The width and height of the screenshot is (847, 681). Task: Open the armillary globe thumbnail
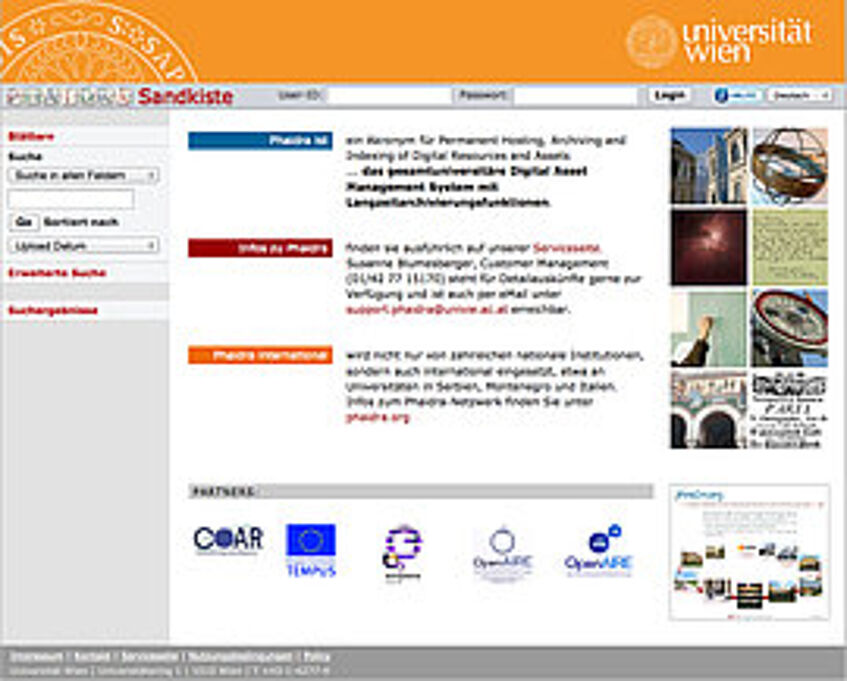coord(790,166)
